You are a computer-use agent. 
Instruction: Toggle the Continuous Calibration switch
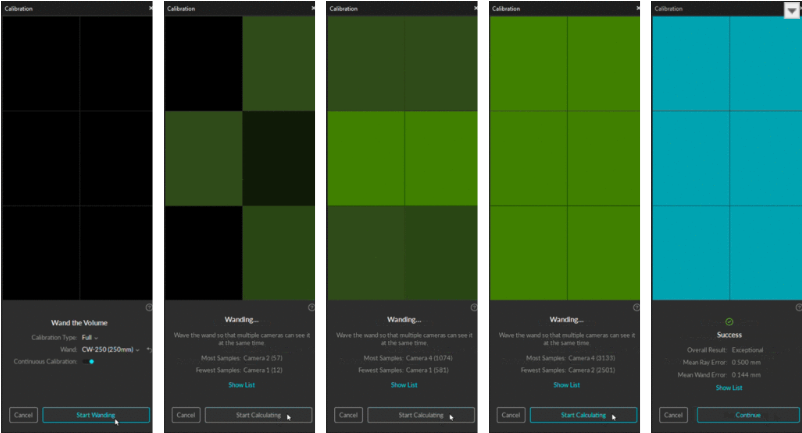(x=91, y=362)
